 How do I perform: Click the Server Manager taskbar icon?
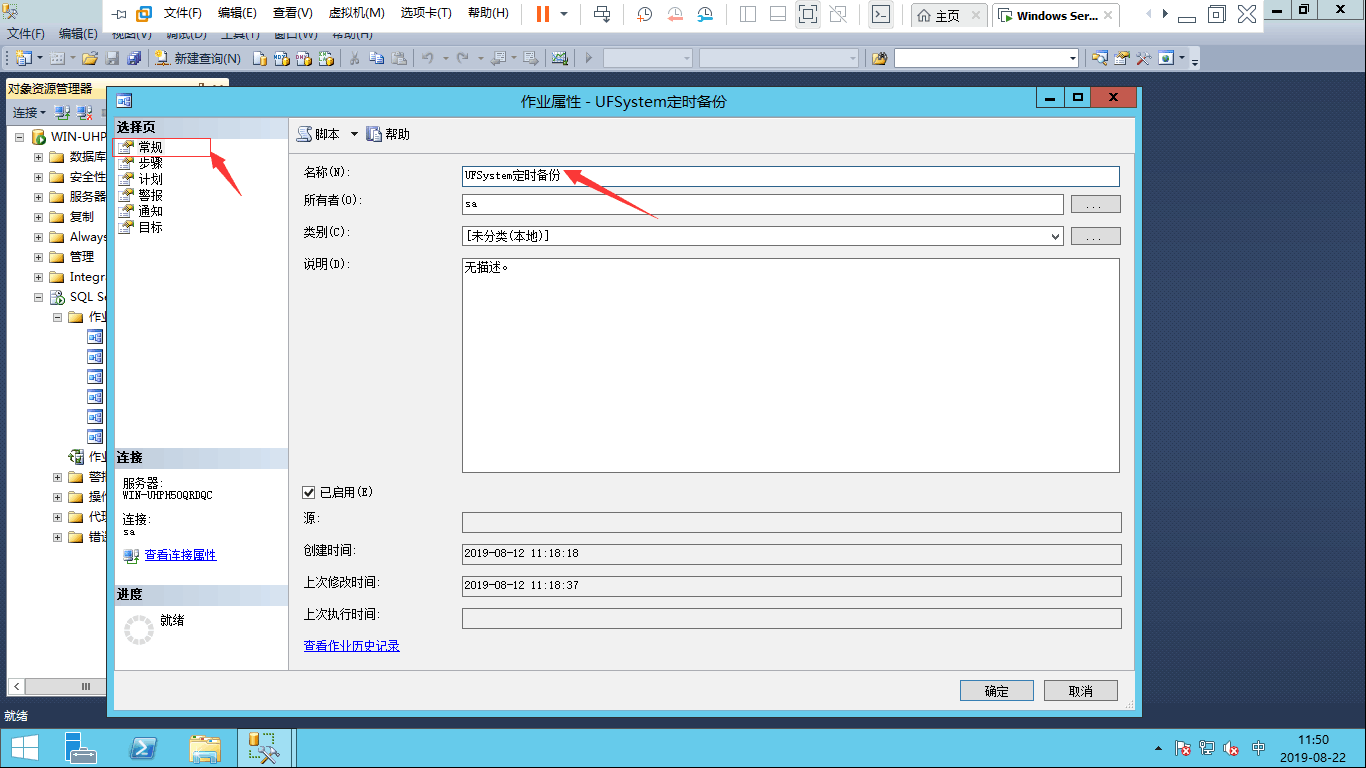pos(82,748)
